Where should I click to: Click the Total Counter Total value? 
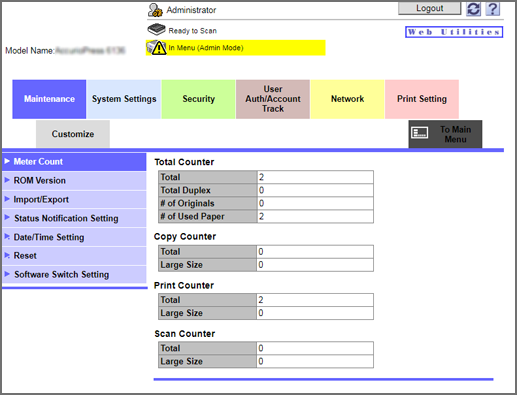(315, 177)
